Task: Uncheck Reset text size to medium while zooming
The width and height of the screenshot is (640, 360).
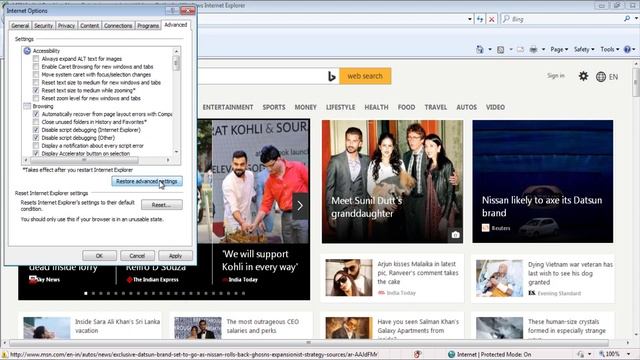Action: 36,90
